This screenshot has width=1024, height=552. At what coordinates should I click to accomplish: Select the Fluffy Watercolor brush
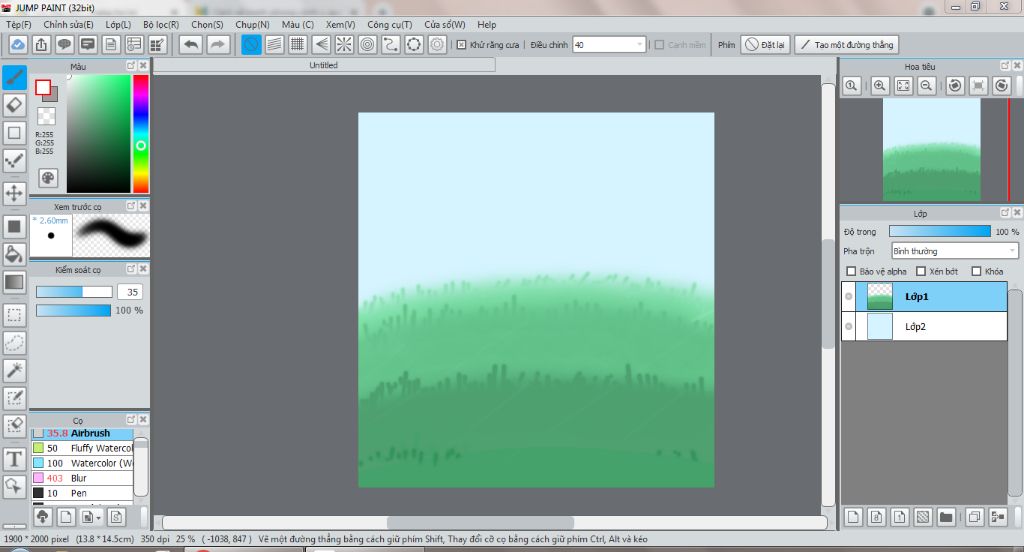[82, 448]
